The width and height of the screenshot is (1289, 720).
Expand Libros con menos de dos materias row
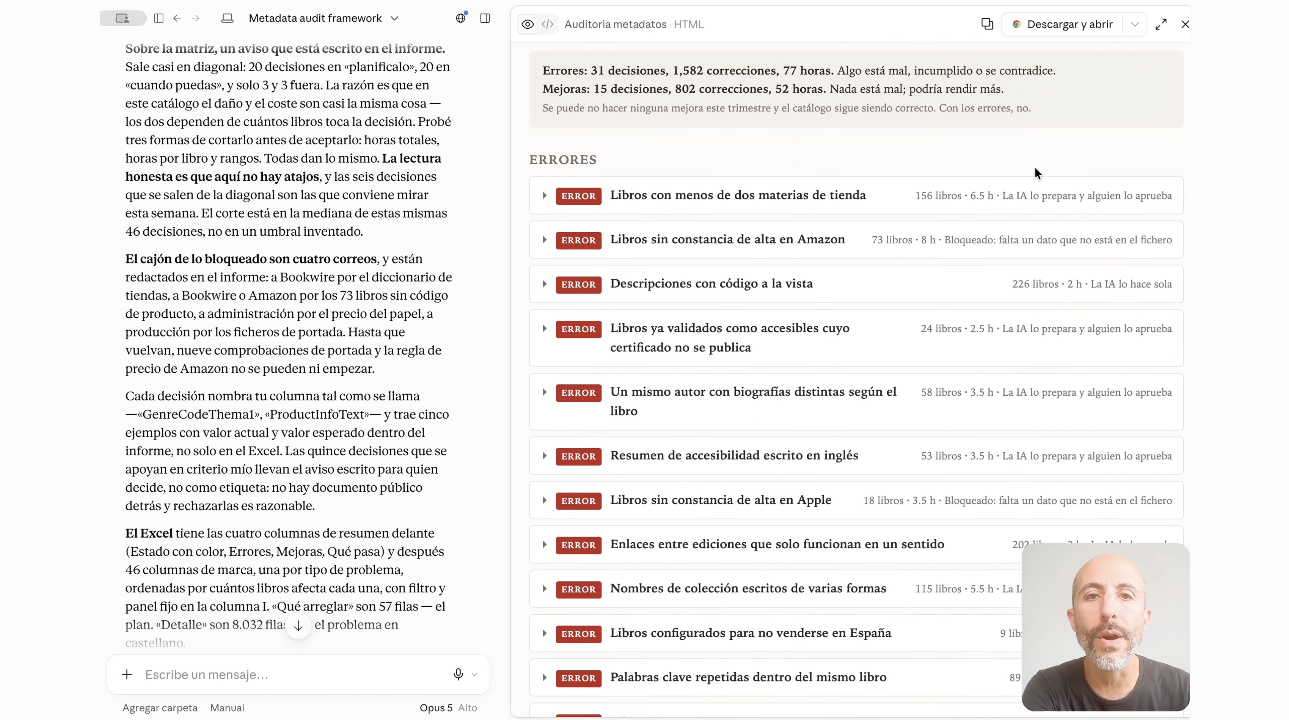coord(856,195)
